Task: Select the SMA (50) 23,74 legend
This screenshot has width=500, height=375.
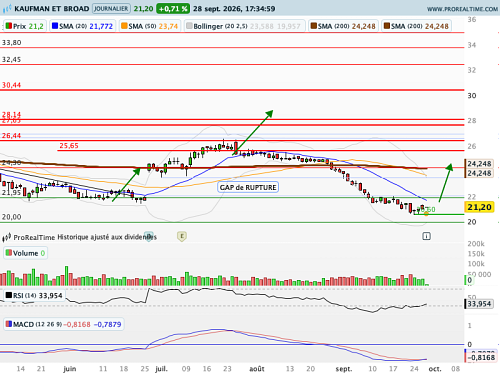Action: click(x=149, y=26)
